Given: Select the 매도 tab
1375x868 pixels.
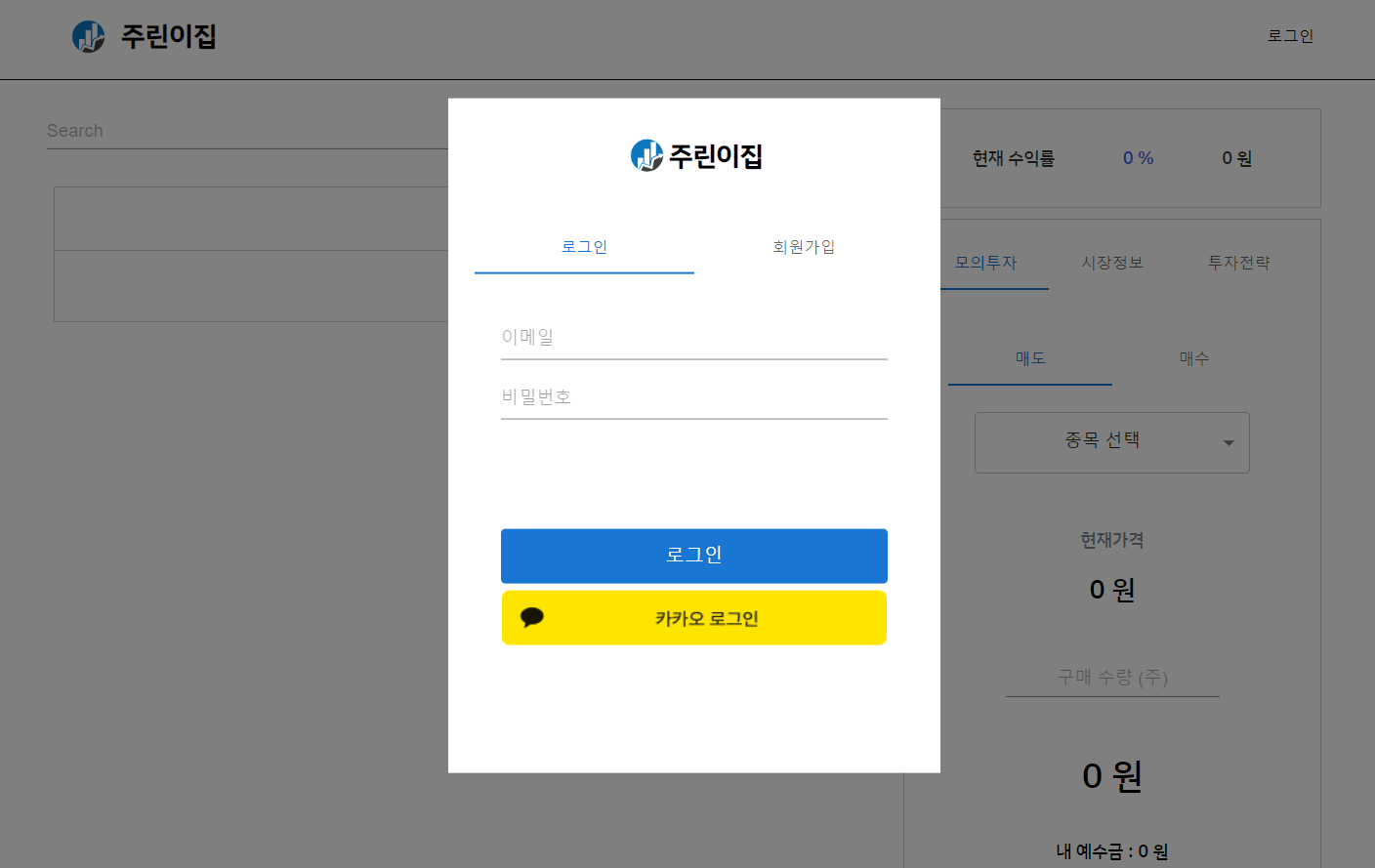Looking at the screenshot, I should point(1029,358).
